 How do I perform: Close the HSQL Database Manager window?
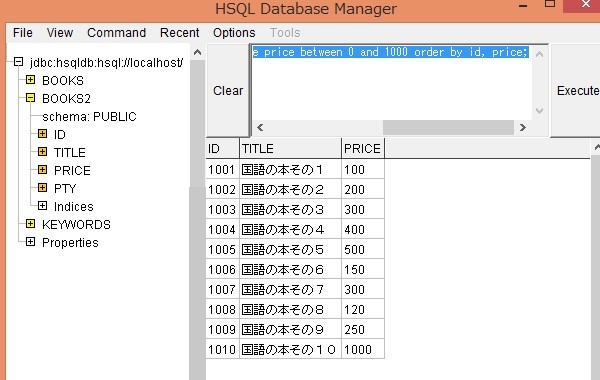[584, 5]
